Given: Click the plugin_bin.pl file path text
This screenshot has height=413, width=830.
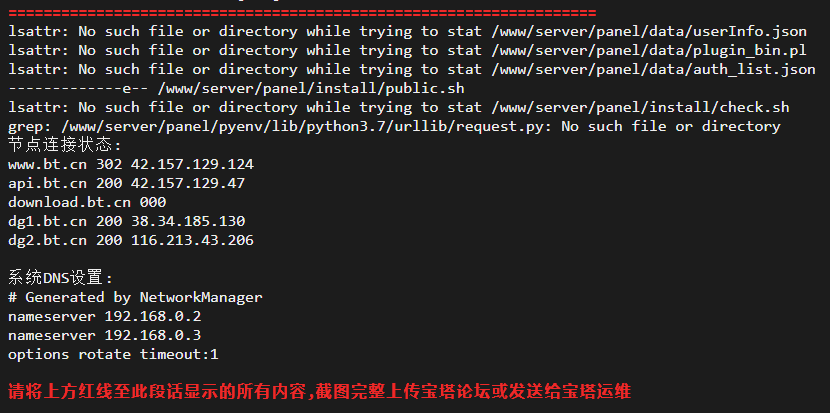Looking at the screenshot, I should tap(649, 51).
